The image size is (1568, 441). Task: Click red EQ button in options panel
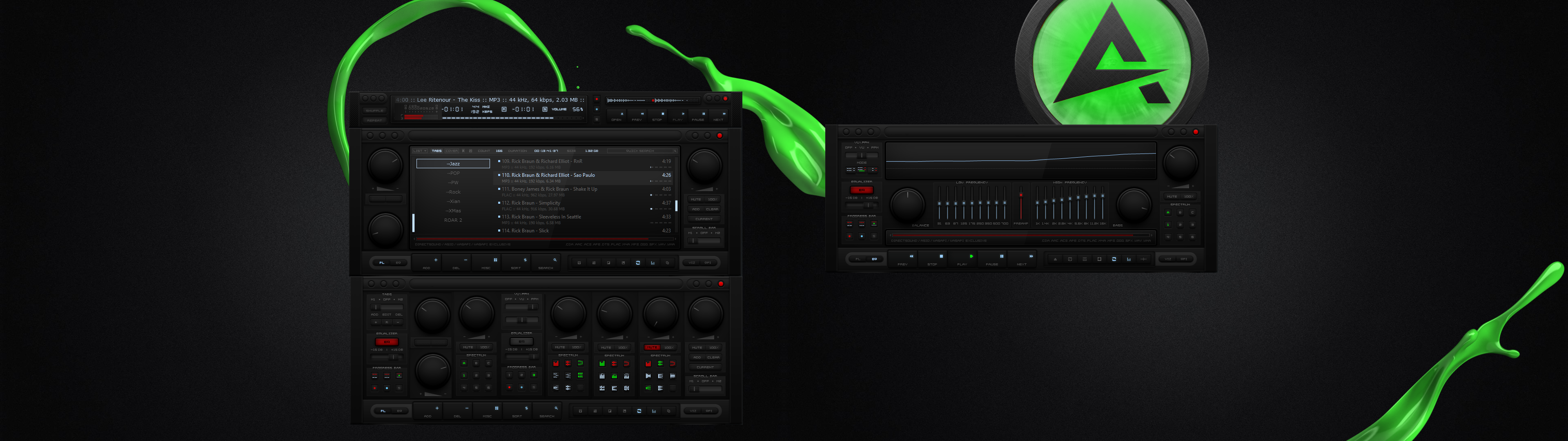[x=387, y=342]
